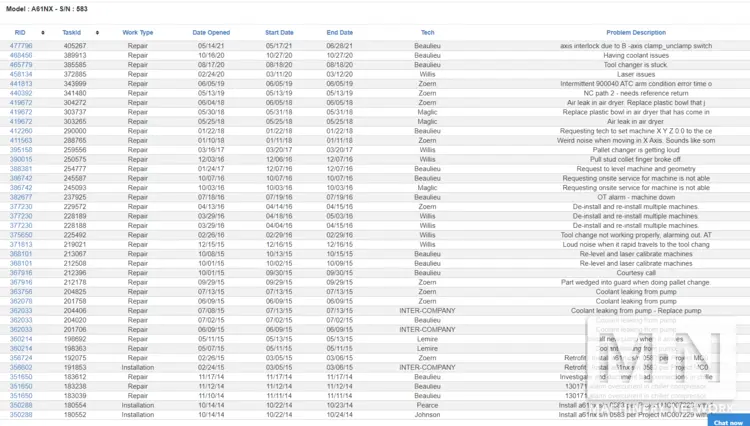Open RID 390015 record link
Viewport: 750px width, 426px height.
click(x=21, y=159)
